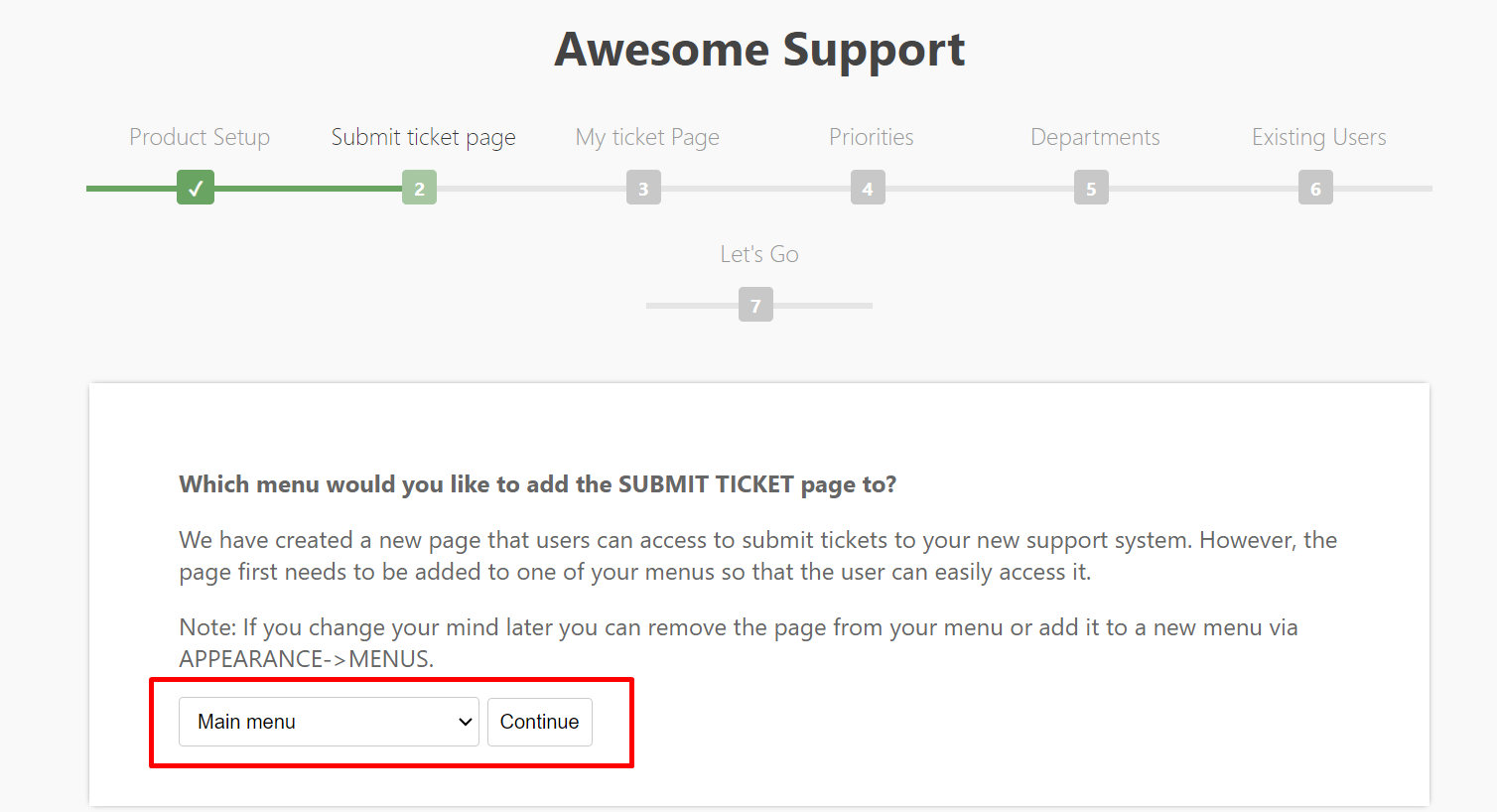This screenshot has height=812, width=1497.
Task: Click the Let's Go step label
Action: [x=758, y=254]
